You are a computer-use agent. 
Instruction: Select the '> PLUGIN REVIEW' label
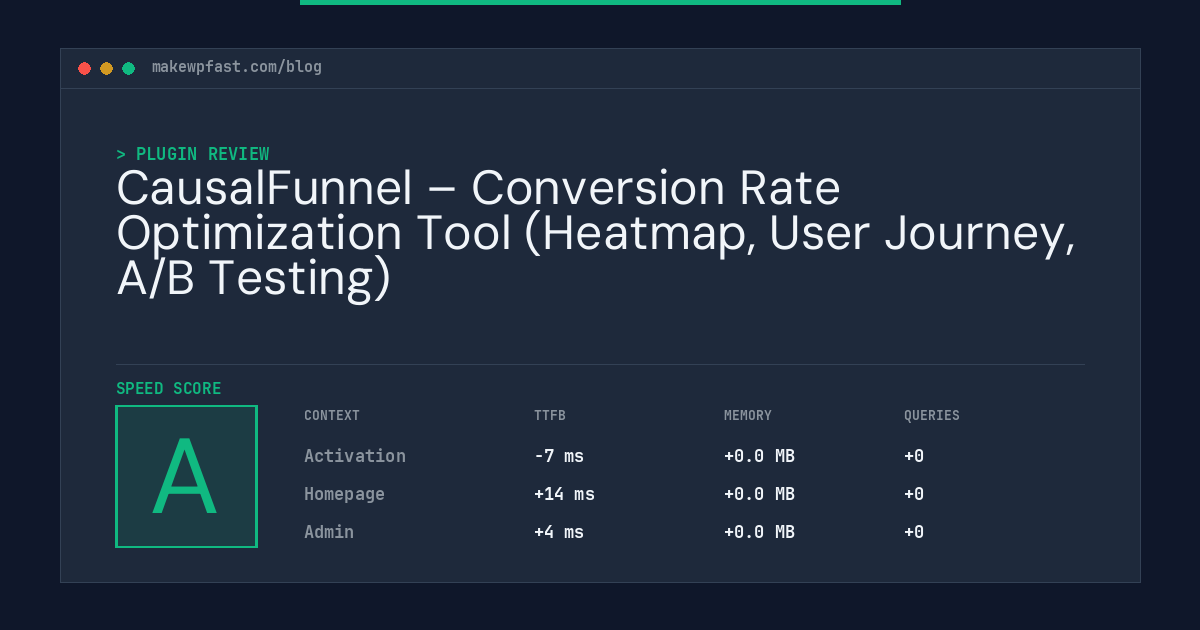[192, 154]
